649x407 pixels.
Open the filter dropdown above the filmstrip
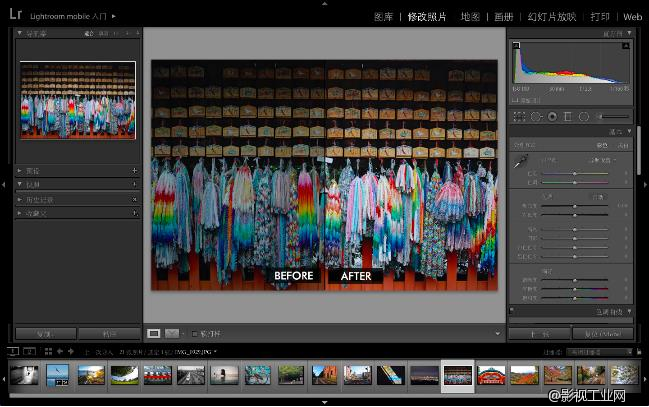tap(597, 351)
